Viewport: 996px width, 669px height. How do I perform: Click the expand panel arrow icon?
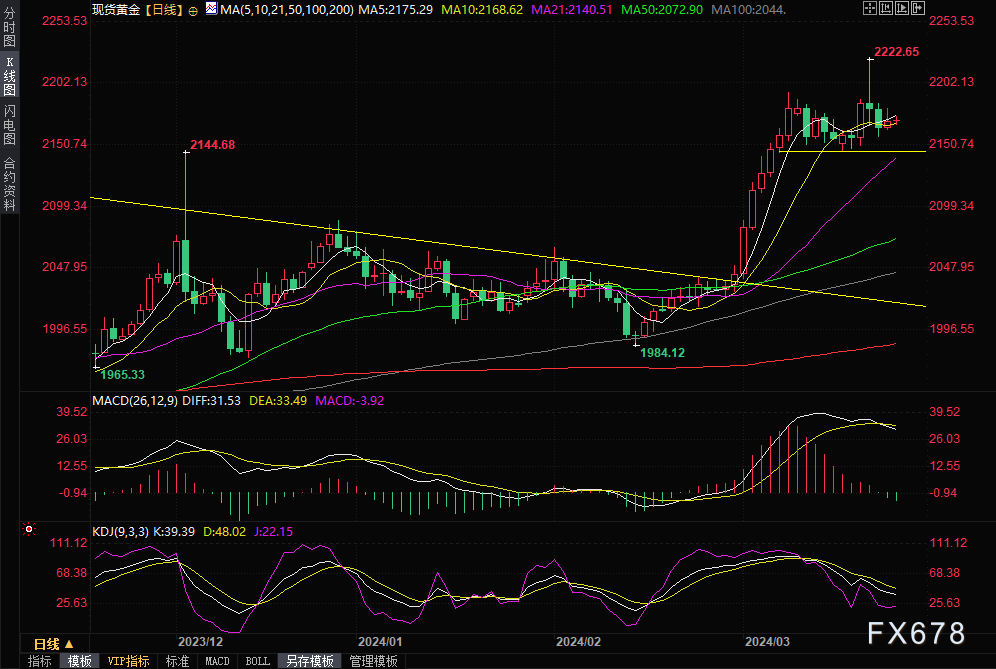(918, 8)
